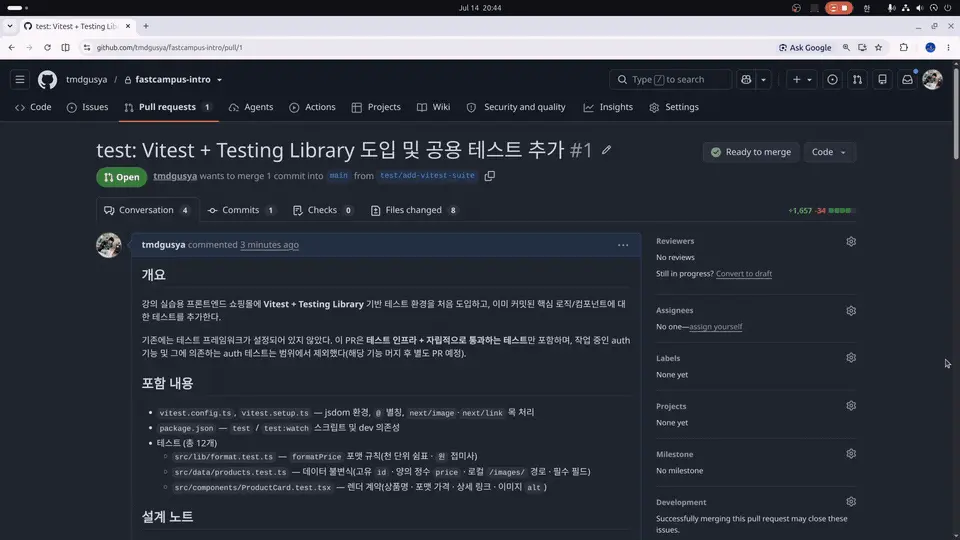Open the create new plus menu
The image size is (960, 540).
click(801, 80)
